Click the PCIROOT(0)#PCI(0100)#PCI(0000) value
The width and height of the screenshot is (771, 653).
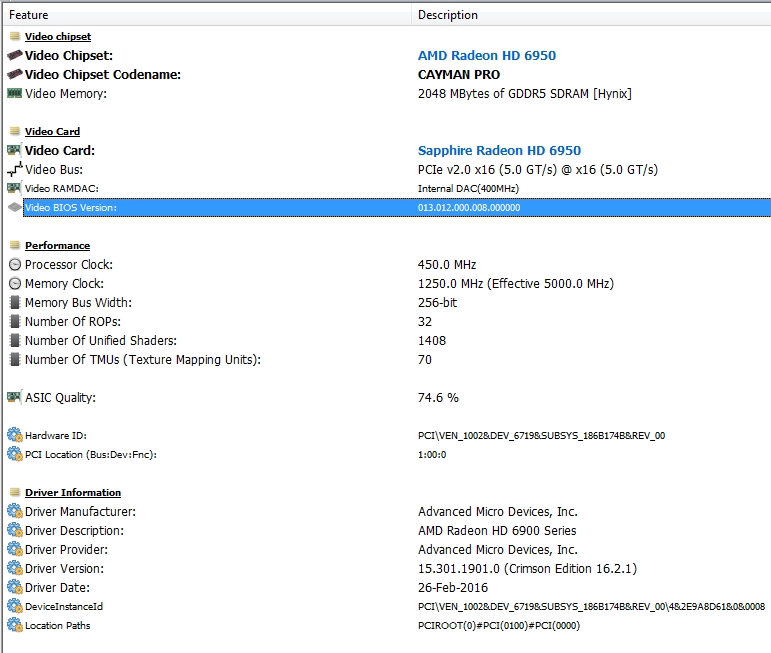pyautogui.click(x=499, y=626)
